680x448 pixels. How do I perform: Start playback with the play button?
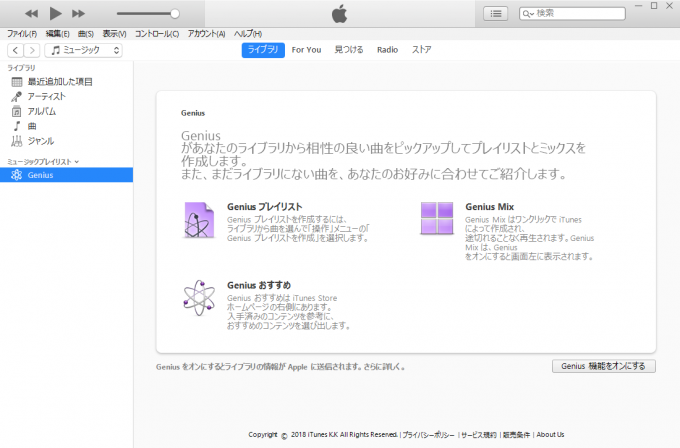(55, 13)
